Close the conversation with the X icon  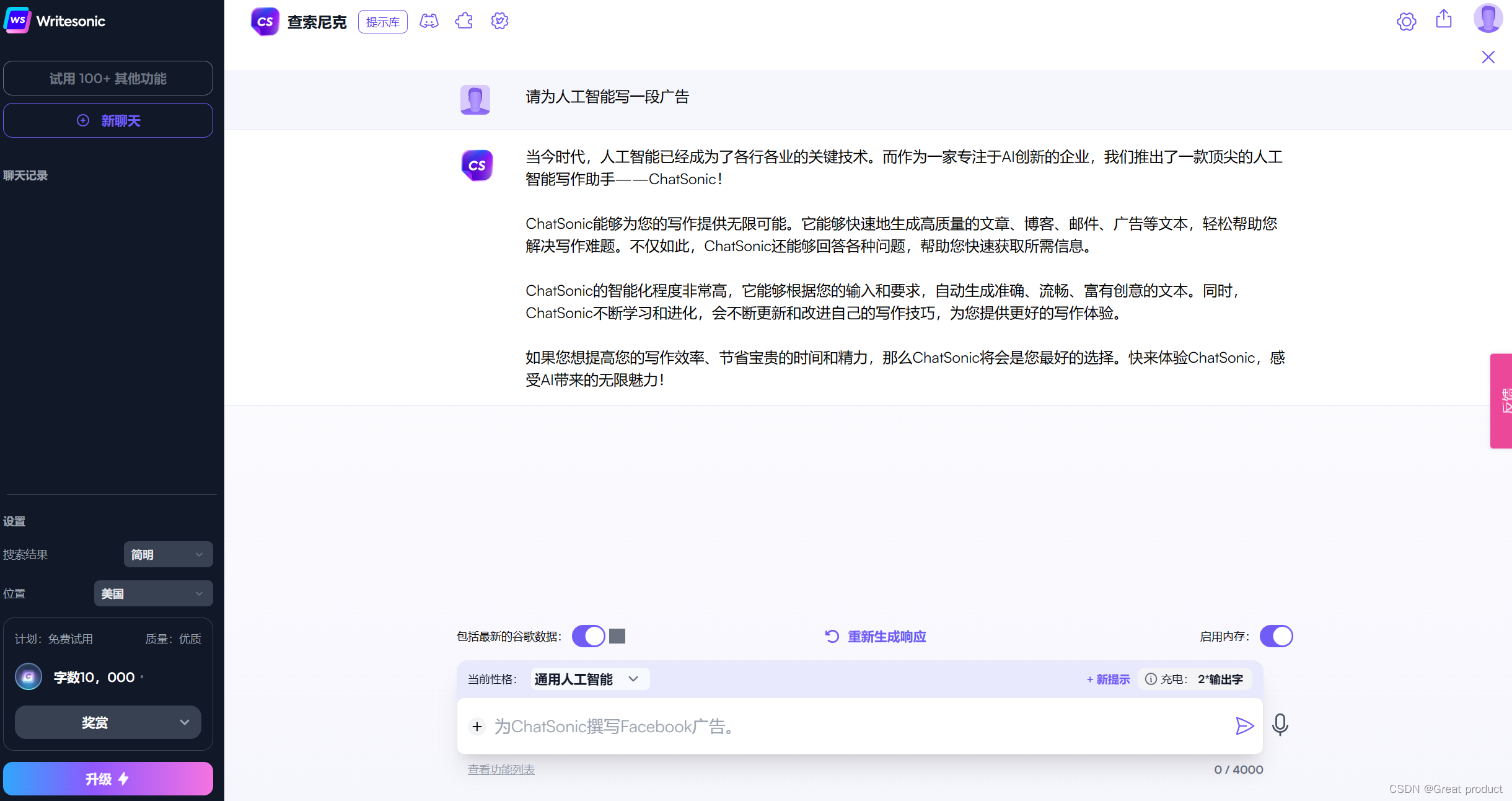click(x=1488, y=57)
